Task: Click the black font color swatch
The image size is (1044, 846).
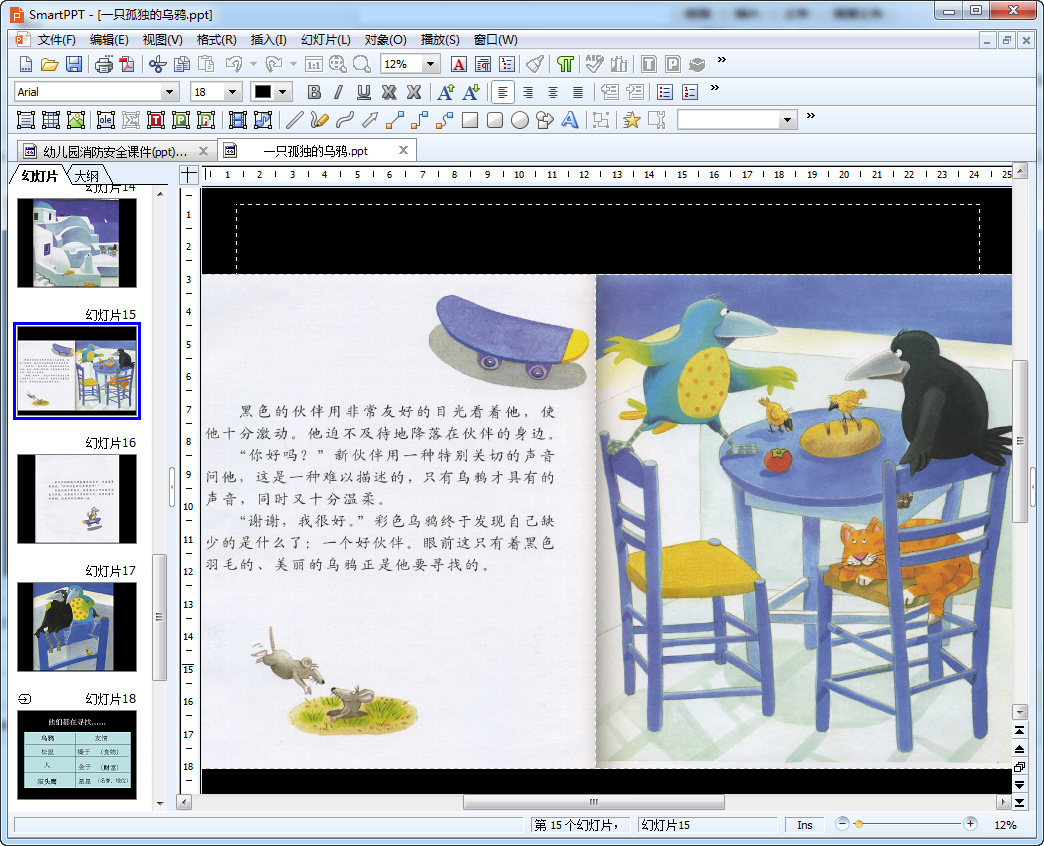Action: (263, 92)
